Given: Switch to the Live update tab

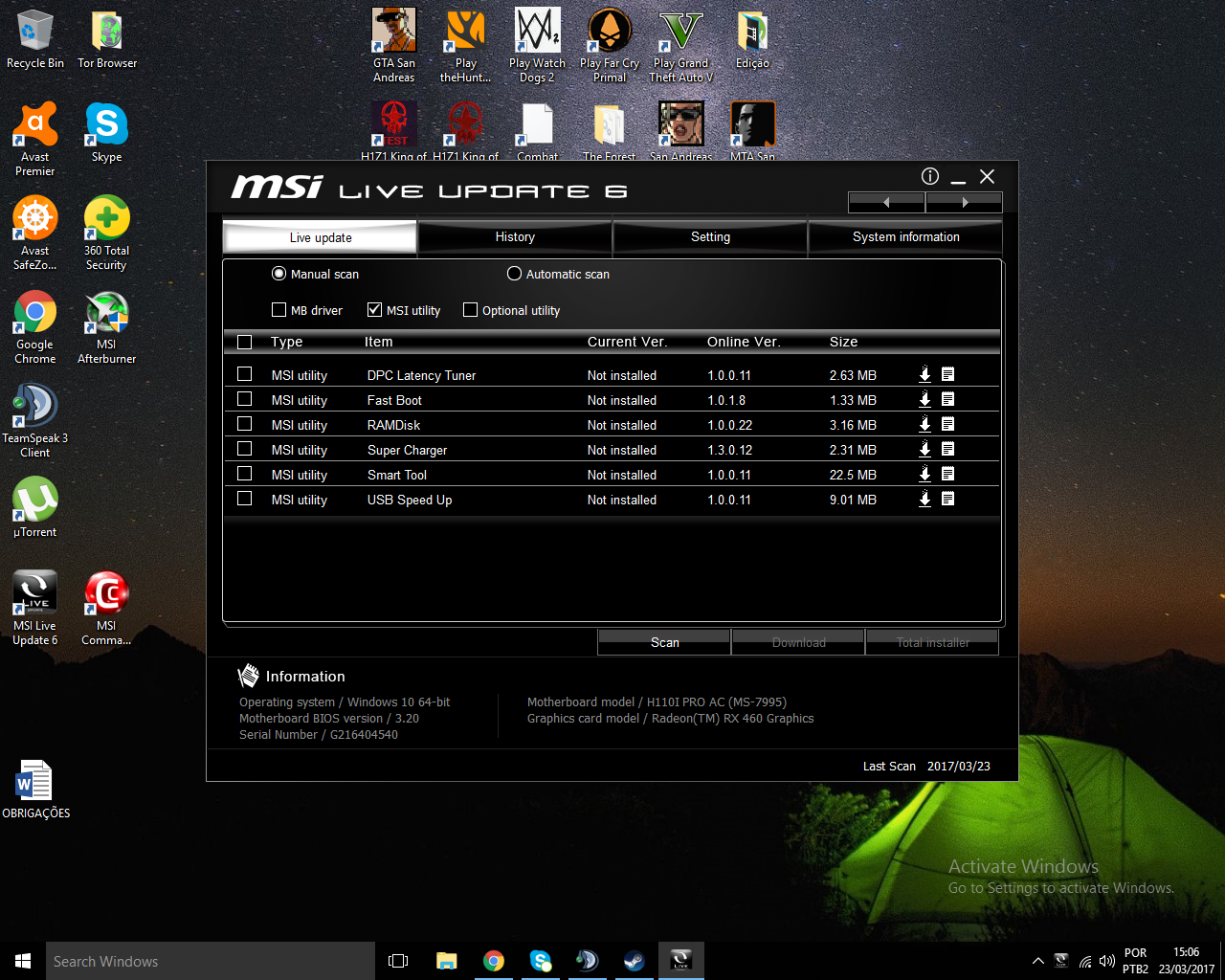Looking at the screenshot, I should point(321,237).
